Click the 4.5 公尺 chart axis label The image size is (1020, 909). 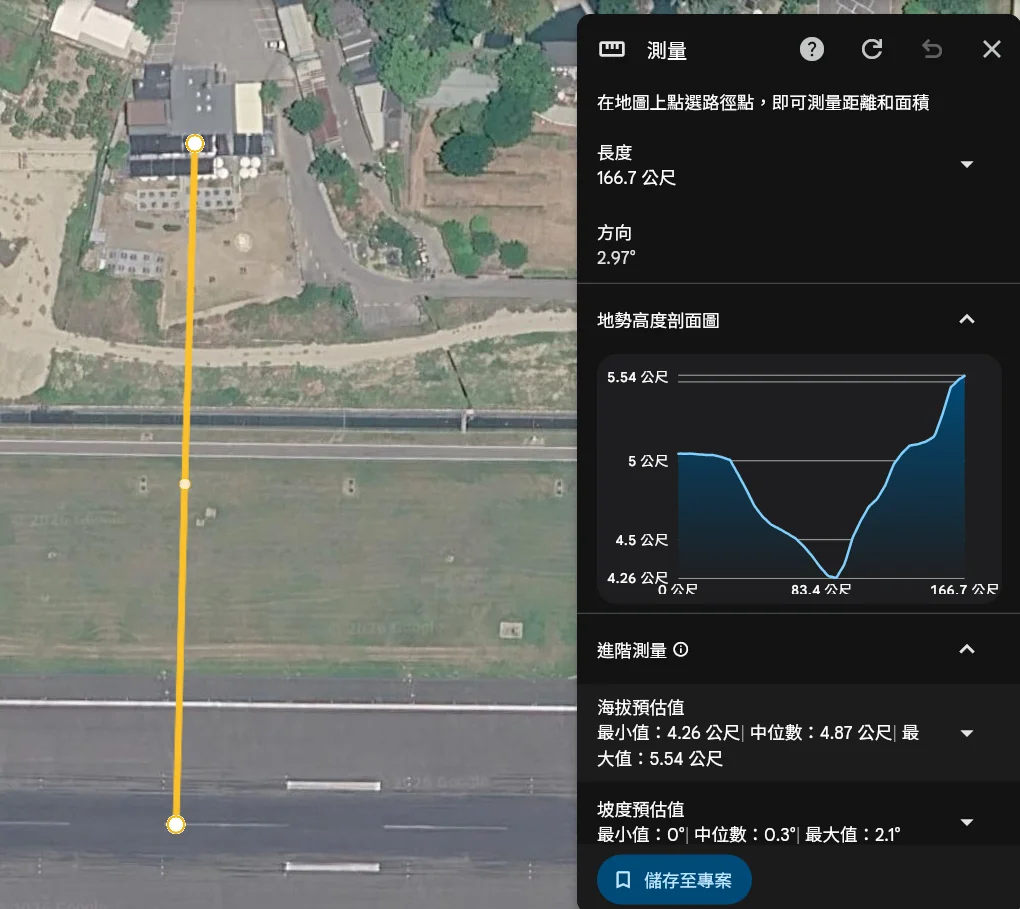pos(642,540)
